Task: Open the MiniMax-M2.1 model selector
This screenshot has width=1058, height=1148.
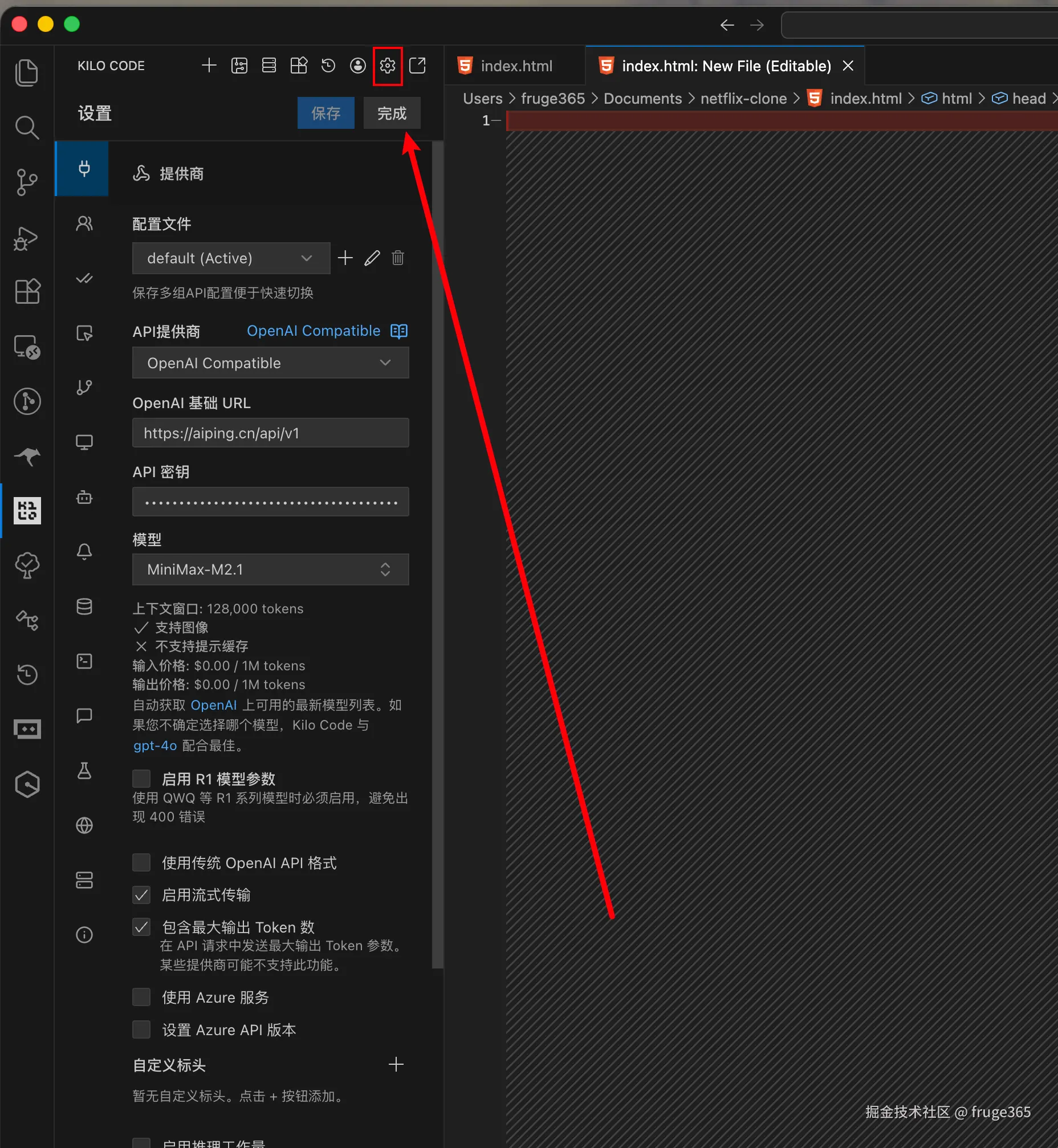Action: 270,569
